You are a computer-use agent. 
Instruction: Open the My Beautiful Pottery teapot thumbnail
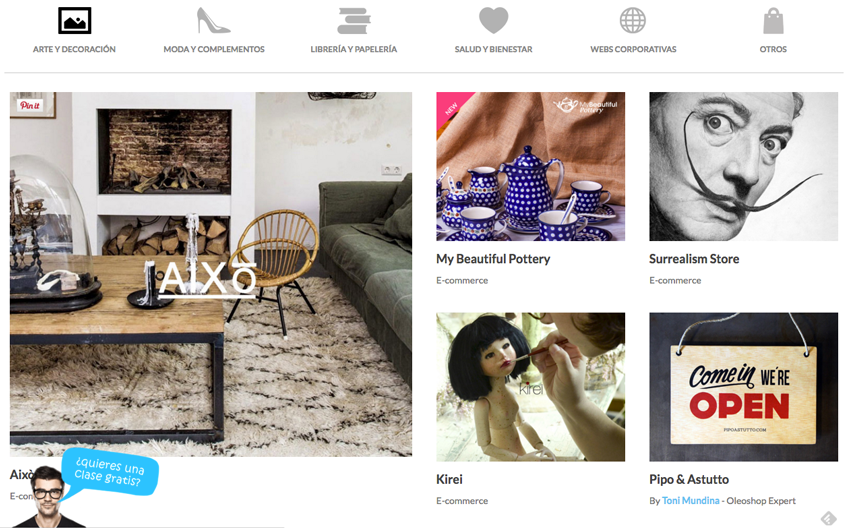[x=530, y=166]
